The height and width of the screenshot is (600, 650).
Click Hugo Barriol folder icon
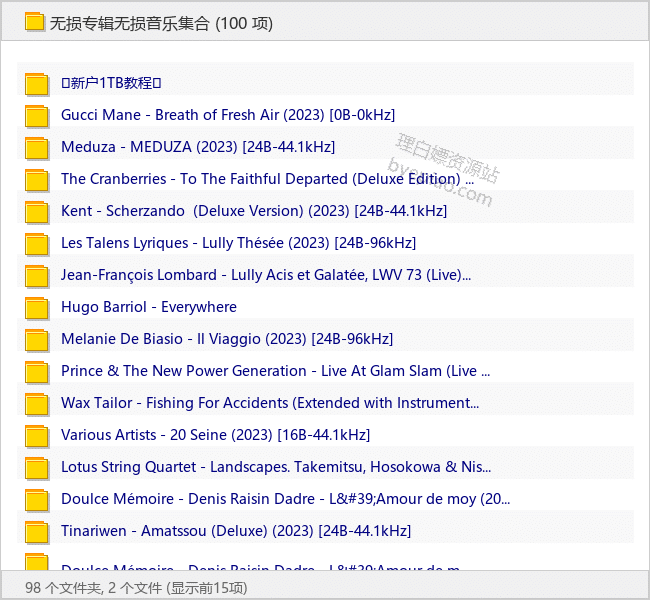37,308
